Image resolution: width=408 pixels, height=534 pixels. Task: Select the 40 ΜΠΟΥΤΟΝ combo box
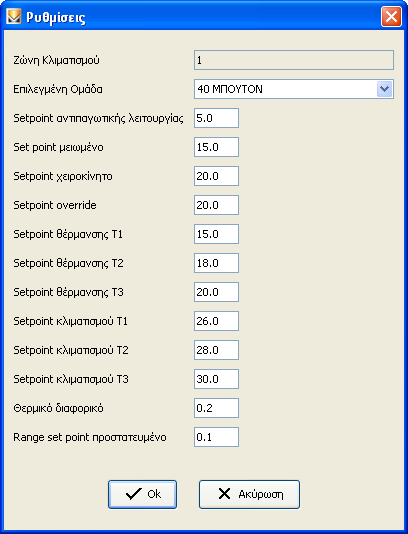point(294,89)
